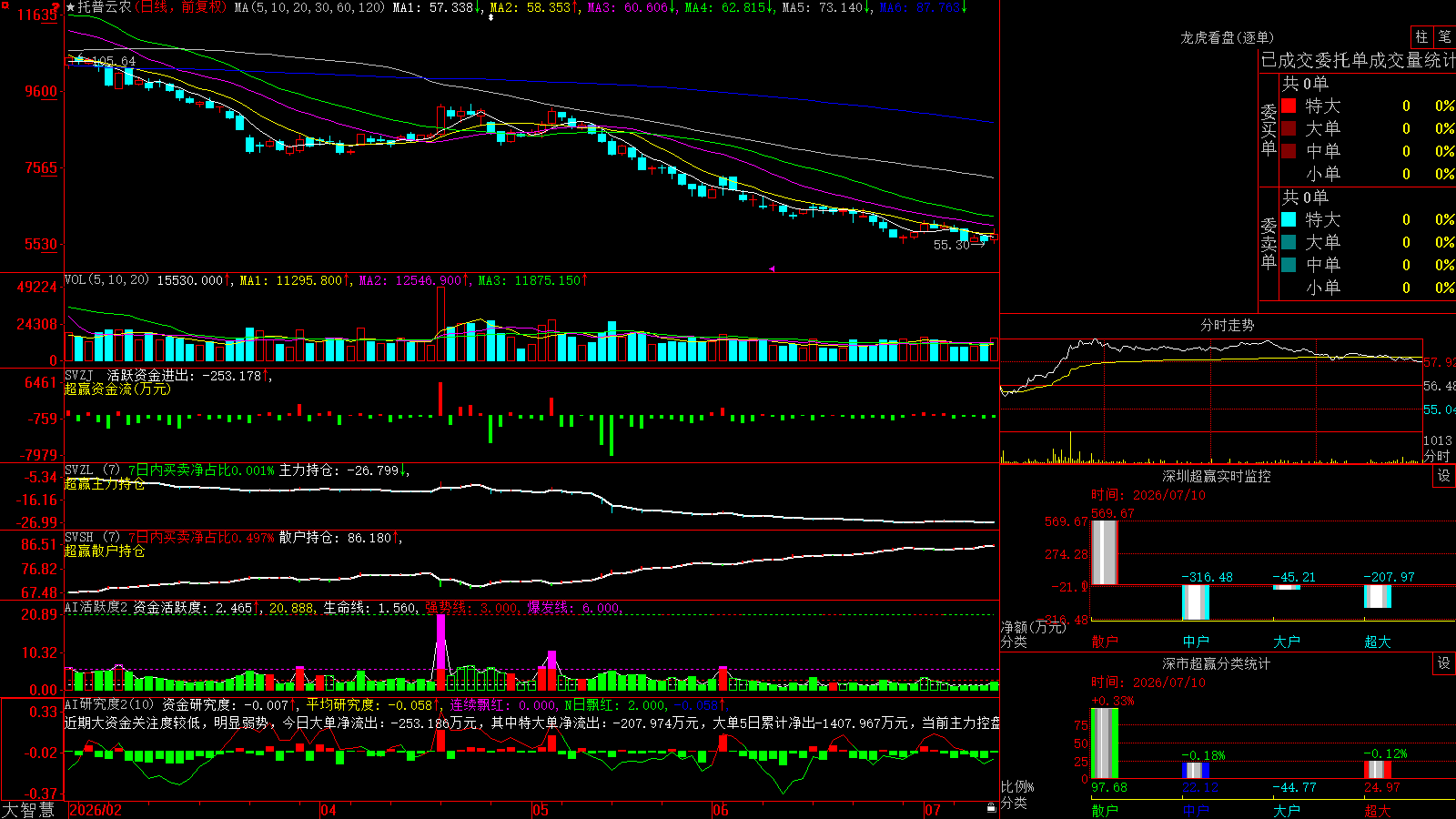Click the SVZL (7) indicator name
This screenshot has height=819, width=1456.
pyautogui.click(x=93, y=470)
